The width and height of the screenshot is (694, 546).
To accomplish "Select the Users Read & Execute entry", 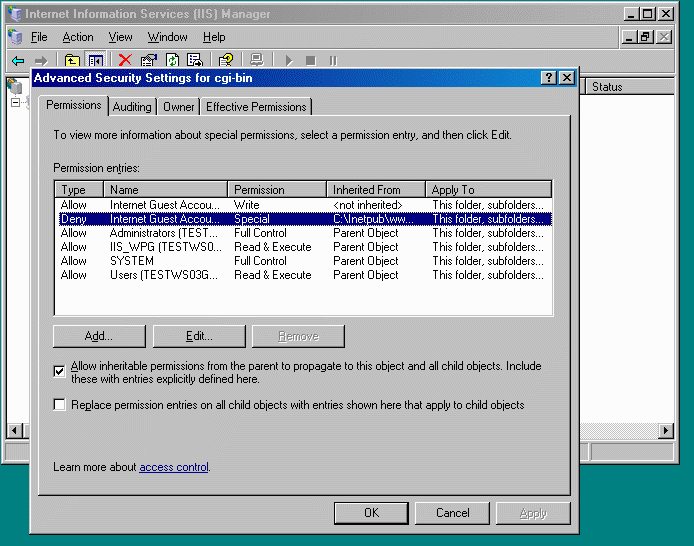I will click(x=303, y=275).
